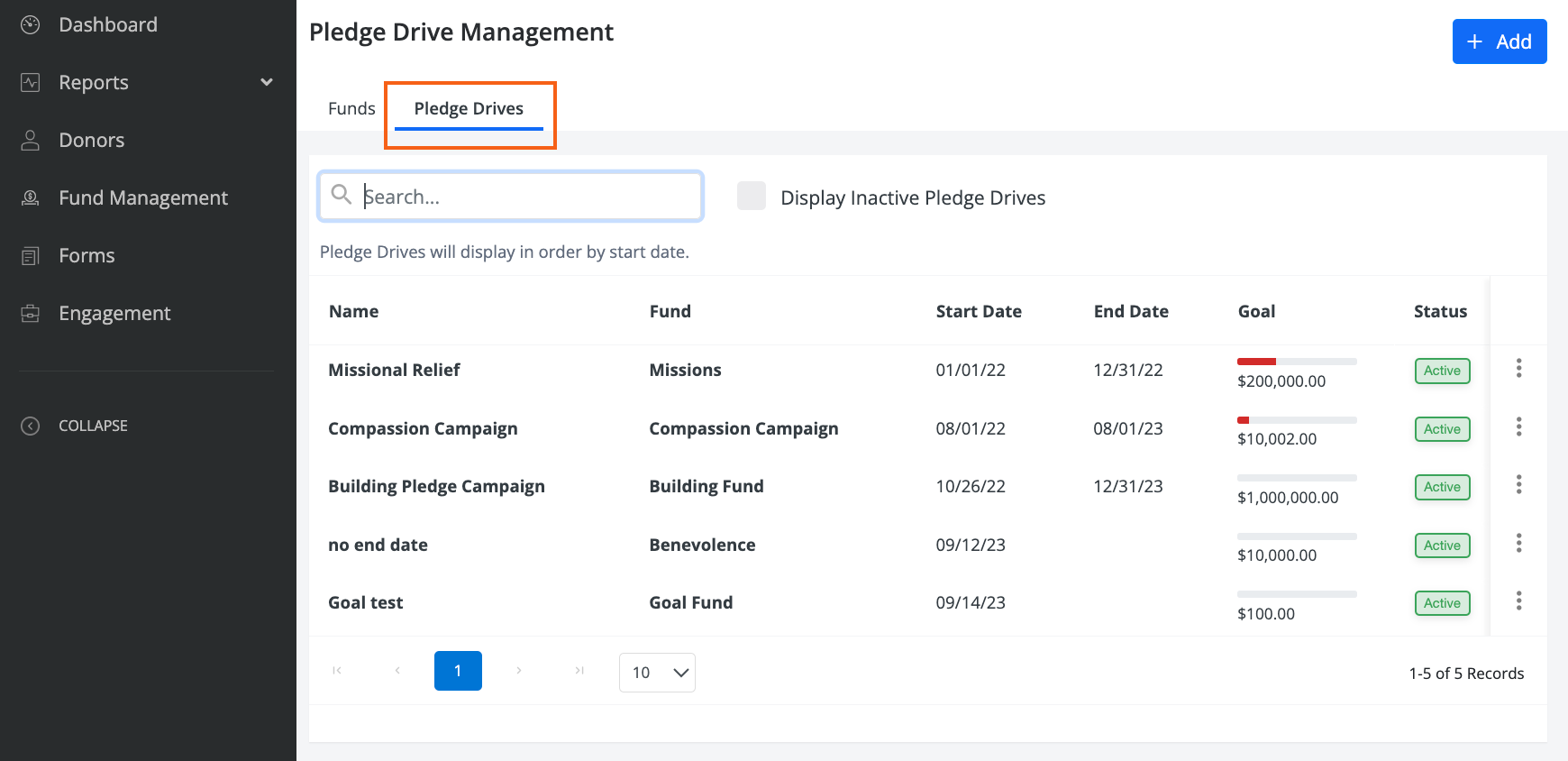
Task: Open the page size dropdown showing 10
Action: pyautogui.click(x=657, y=673)
